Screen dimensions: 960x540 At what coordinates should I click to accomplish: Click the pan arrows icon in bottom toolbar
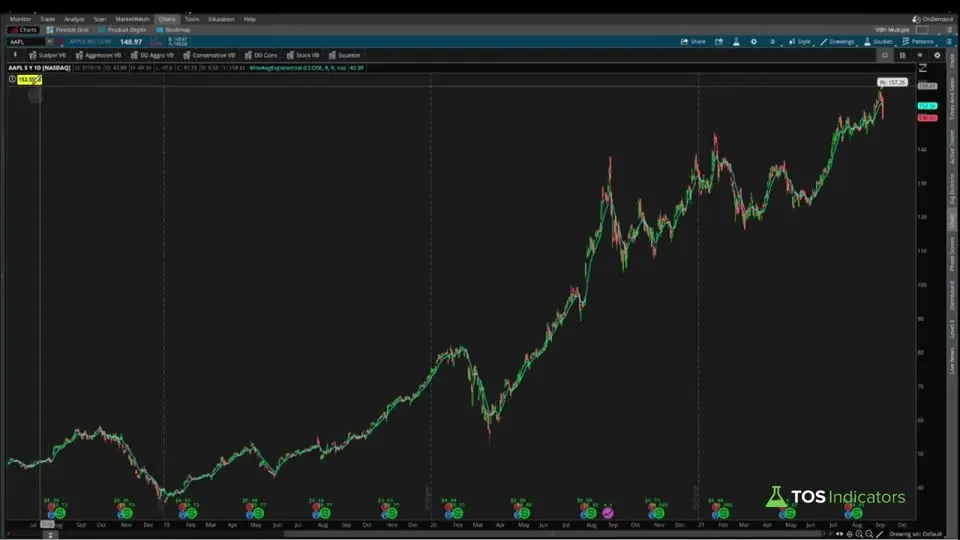[x=839, y=534]
